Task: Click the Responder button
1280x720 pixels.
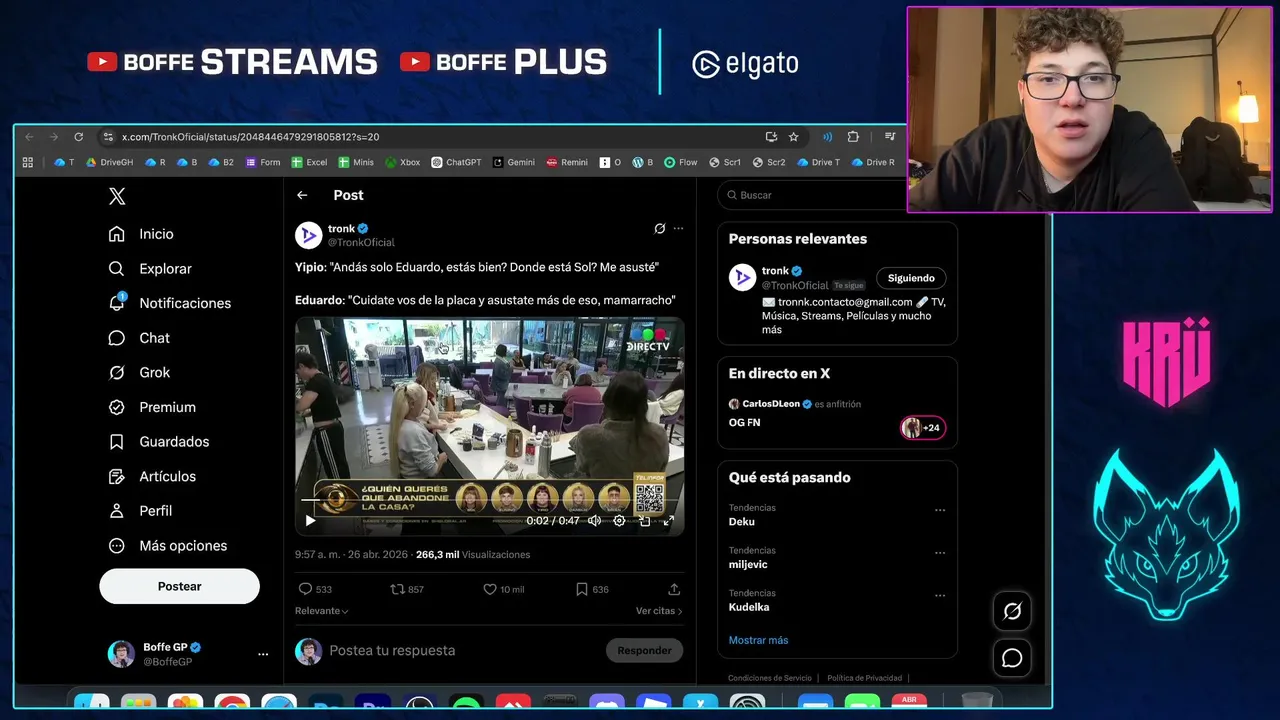Action: [x=644, y=650]
